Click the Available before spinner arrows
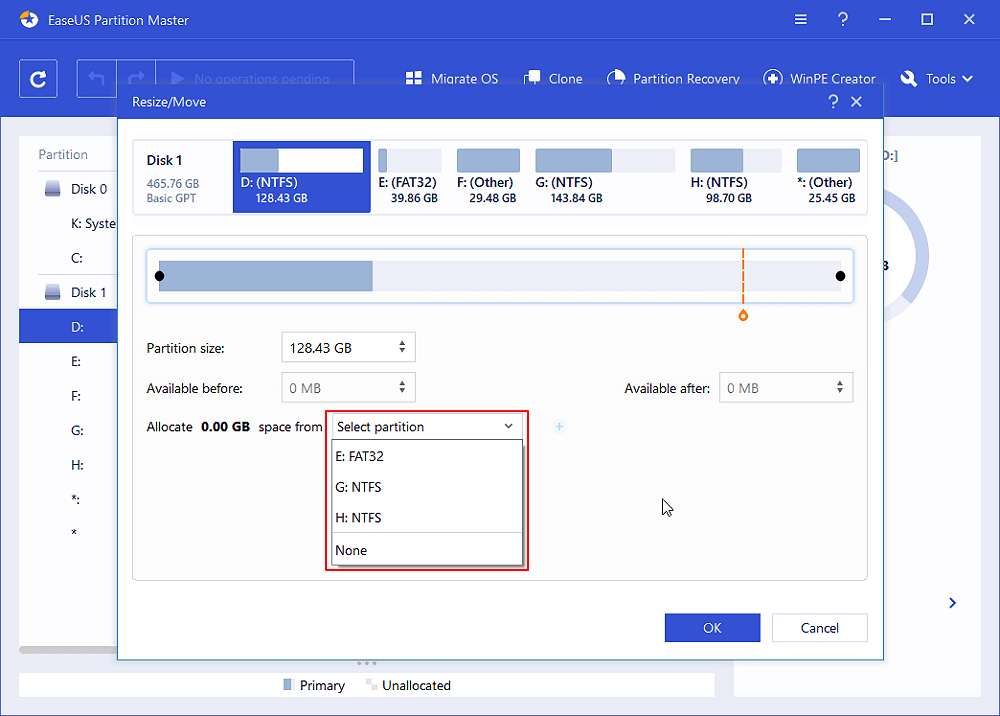1000x716 pixels. pyautogui.click(x=402, y=387)
